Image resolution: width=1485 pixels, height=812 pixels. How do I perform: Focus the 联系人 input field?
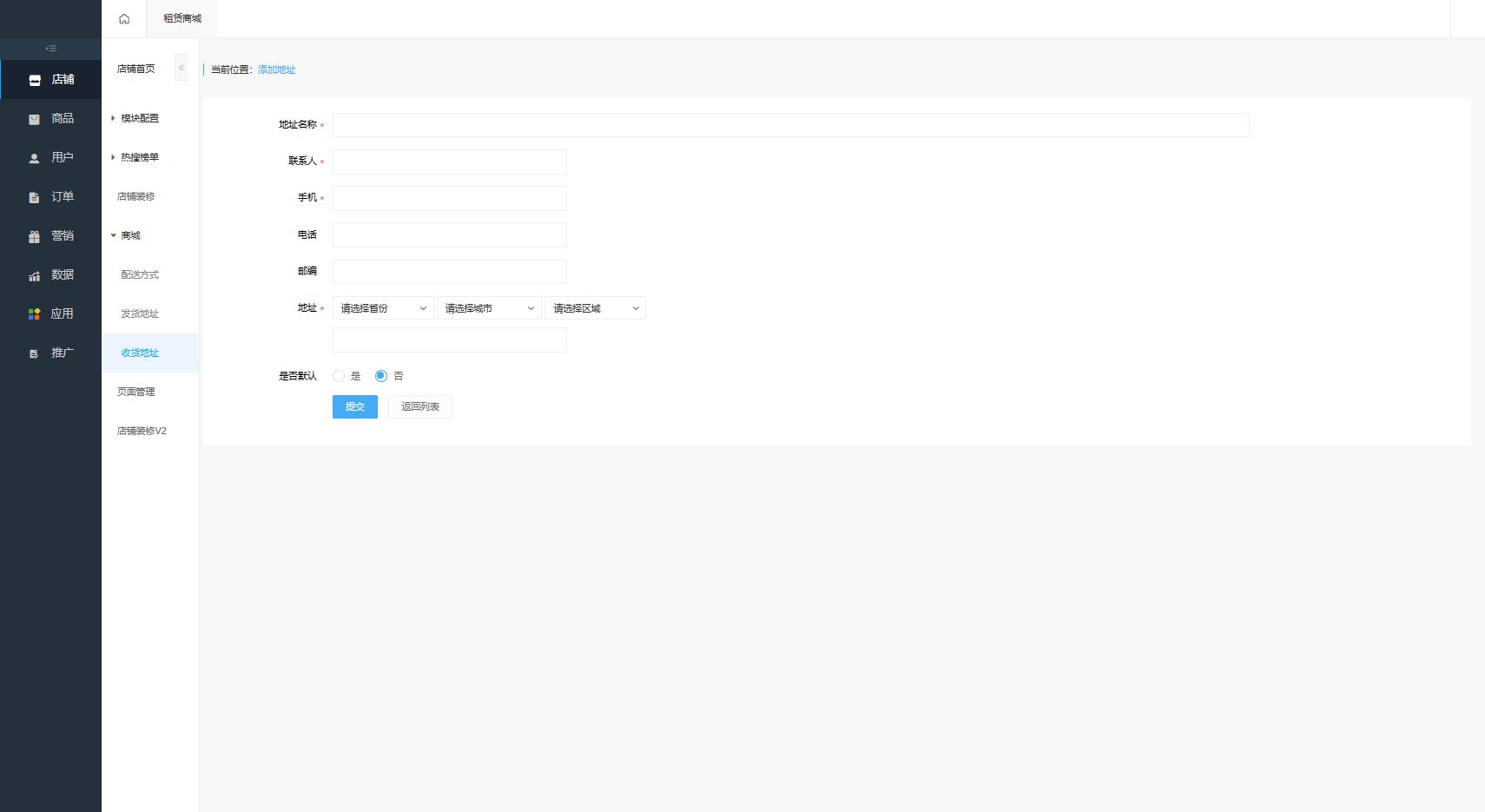(450, 162)
